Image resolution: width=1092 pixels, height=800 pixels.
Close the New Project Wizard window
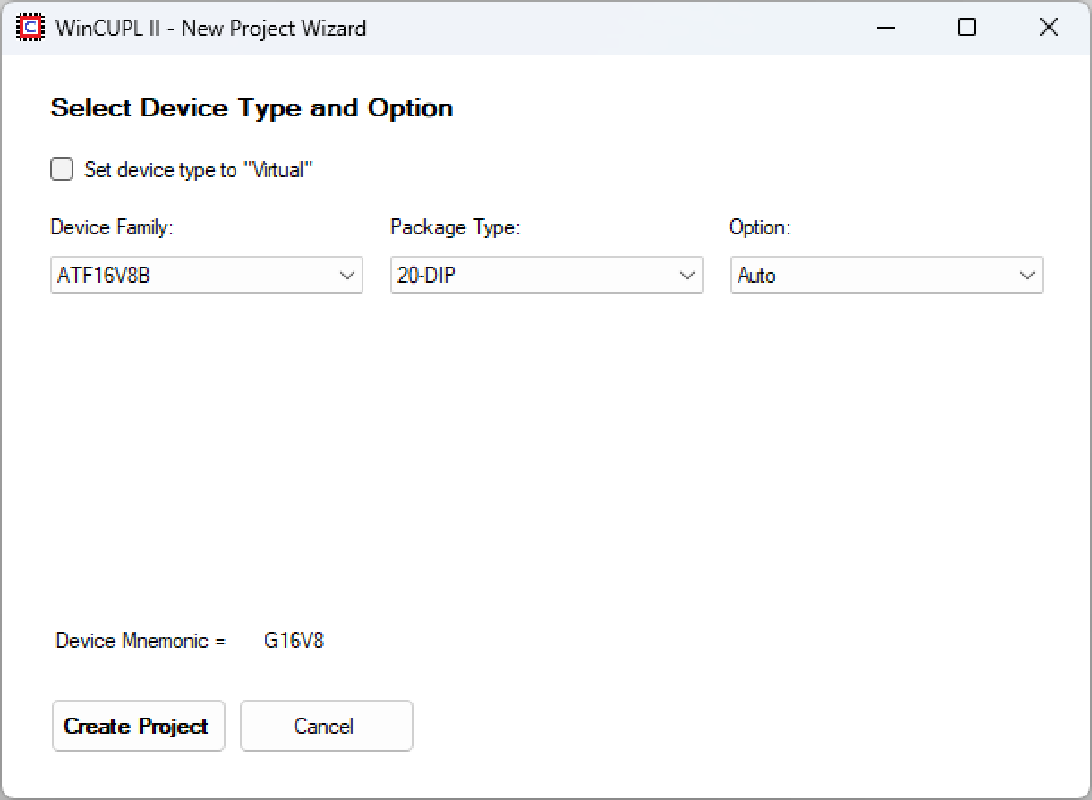[1049, 28]
